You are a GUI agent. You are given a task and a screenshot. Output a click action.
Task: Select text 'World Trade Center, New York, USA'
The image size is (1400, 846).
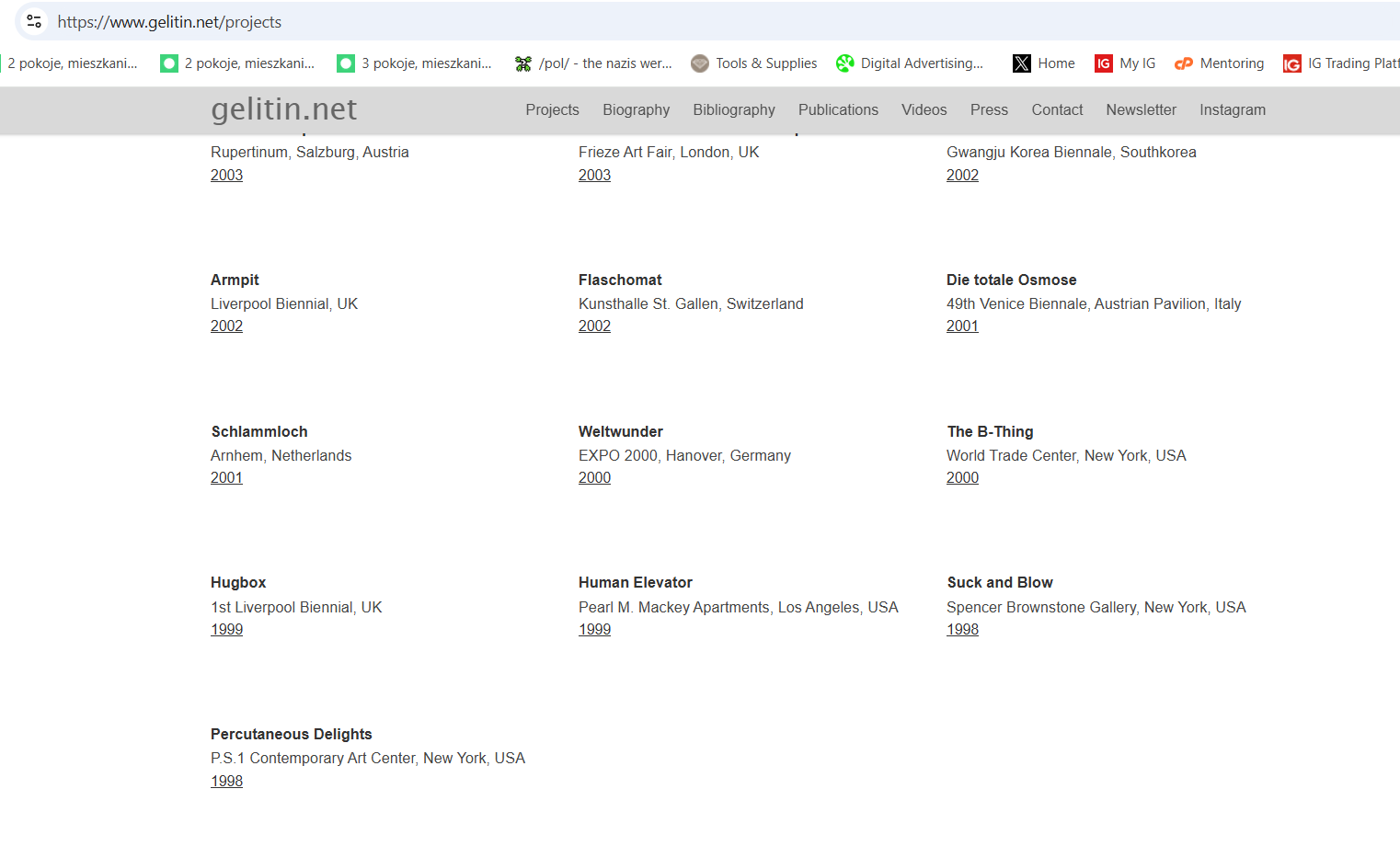point(1066,455)
